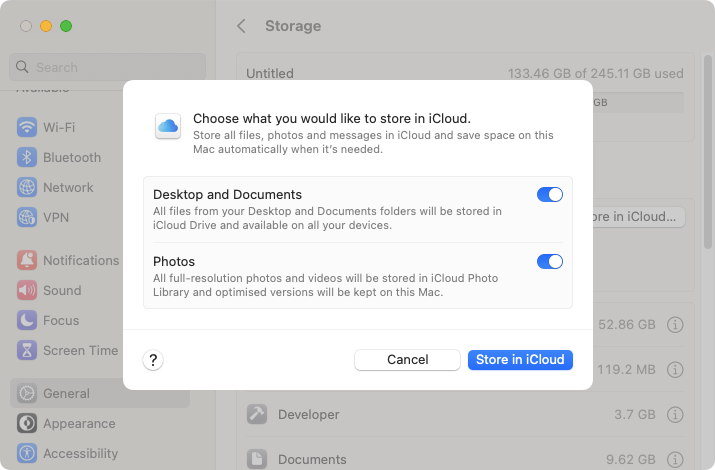
Task: Click the yellow minimize window button
Action: tap(46, 26)
